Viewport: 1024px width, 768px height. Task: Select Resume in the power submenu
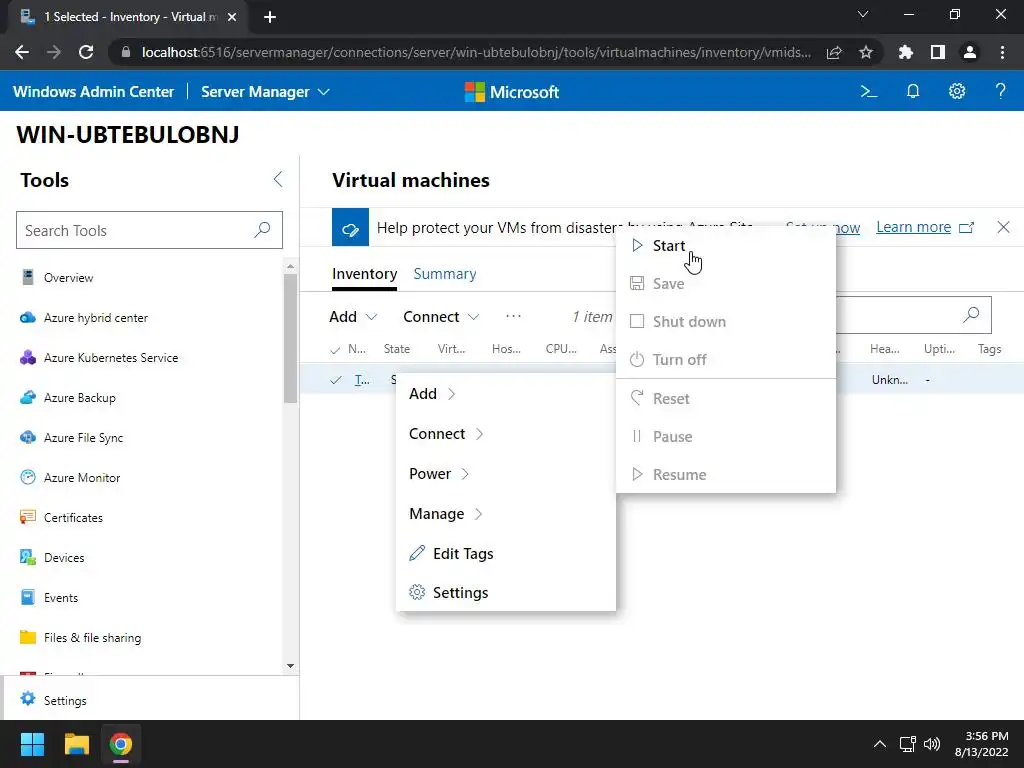point(726,474)
